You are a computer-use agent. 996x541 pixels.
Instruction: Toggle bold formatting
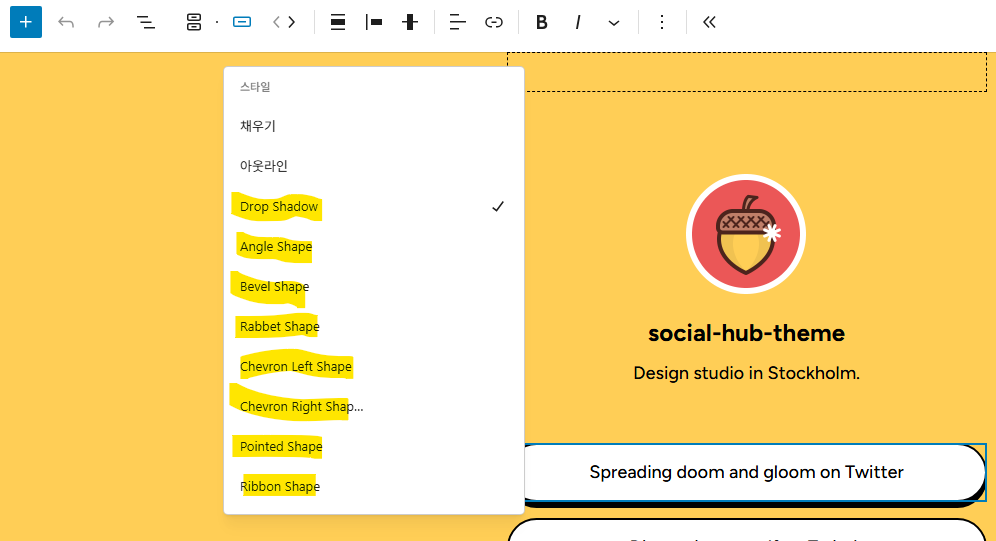click(542, 22)
